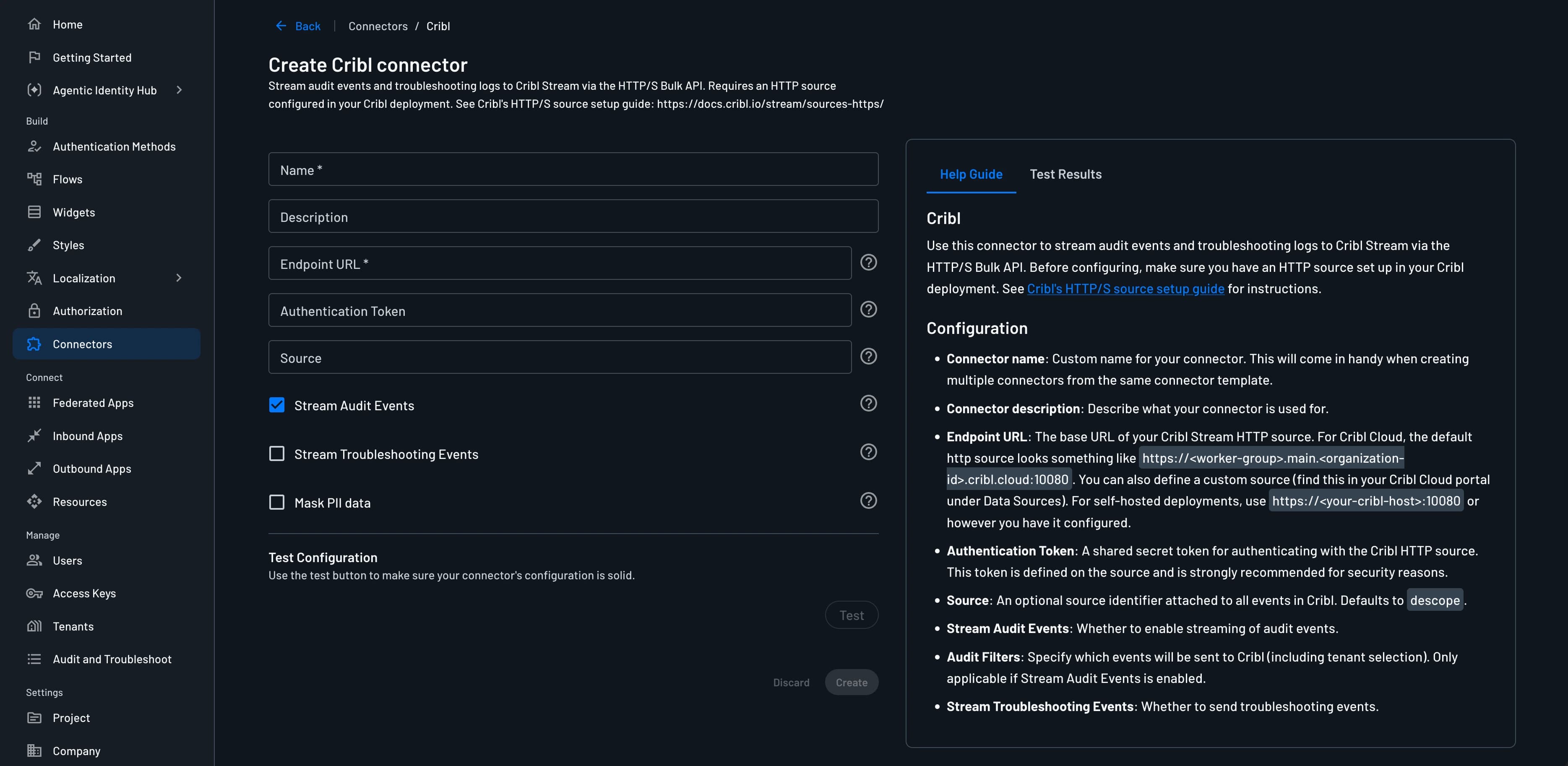Click the Authentication Methods icon

(x=34, y=147)
